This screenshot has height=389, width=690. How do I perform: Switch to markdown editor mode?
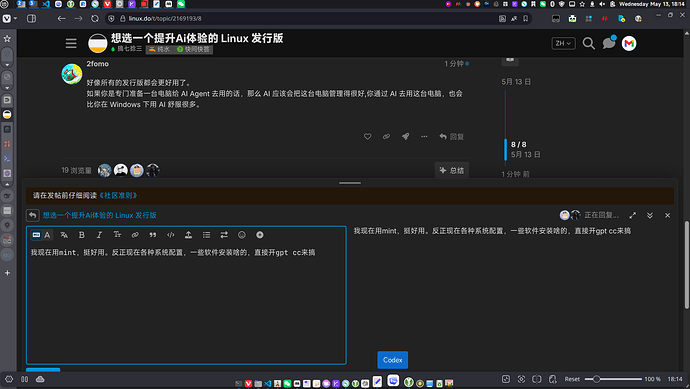37,235
